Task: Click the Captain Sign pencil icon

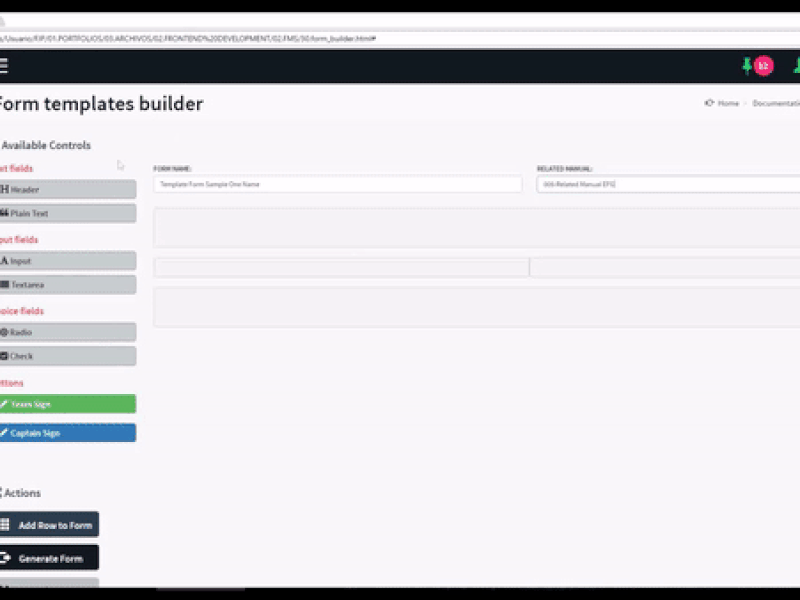Action: pos(4,433)
